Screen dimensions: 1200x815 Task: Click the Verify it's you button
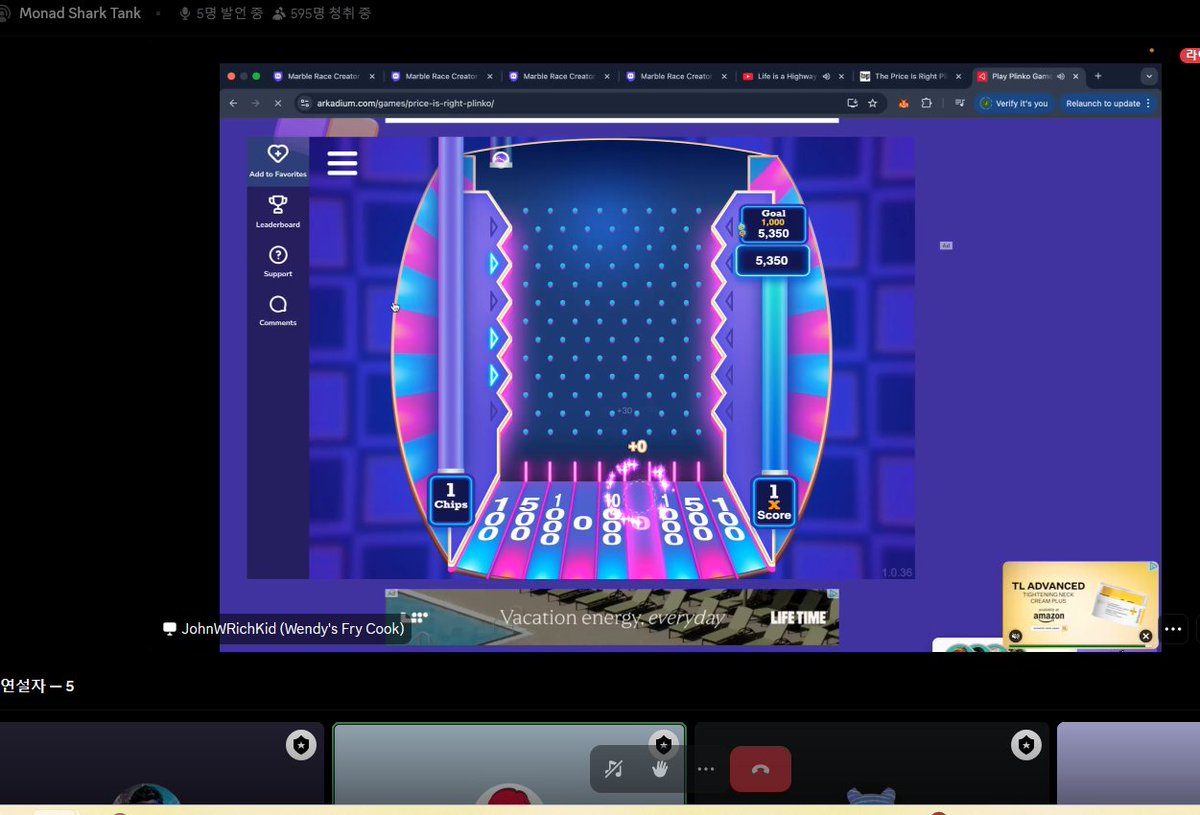click(1014, 103)
